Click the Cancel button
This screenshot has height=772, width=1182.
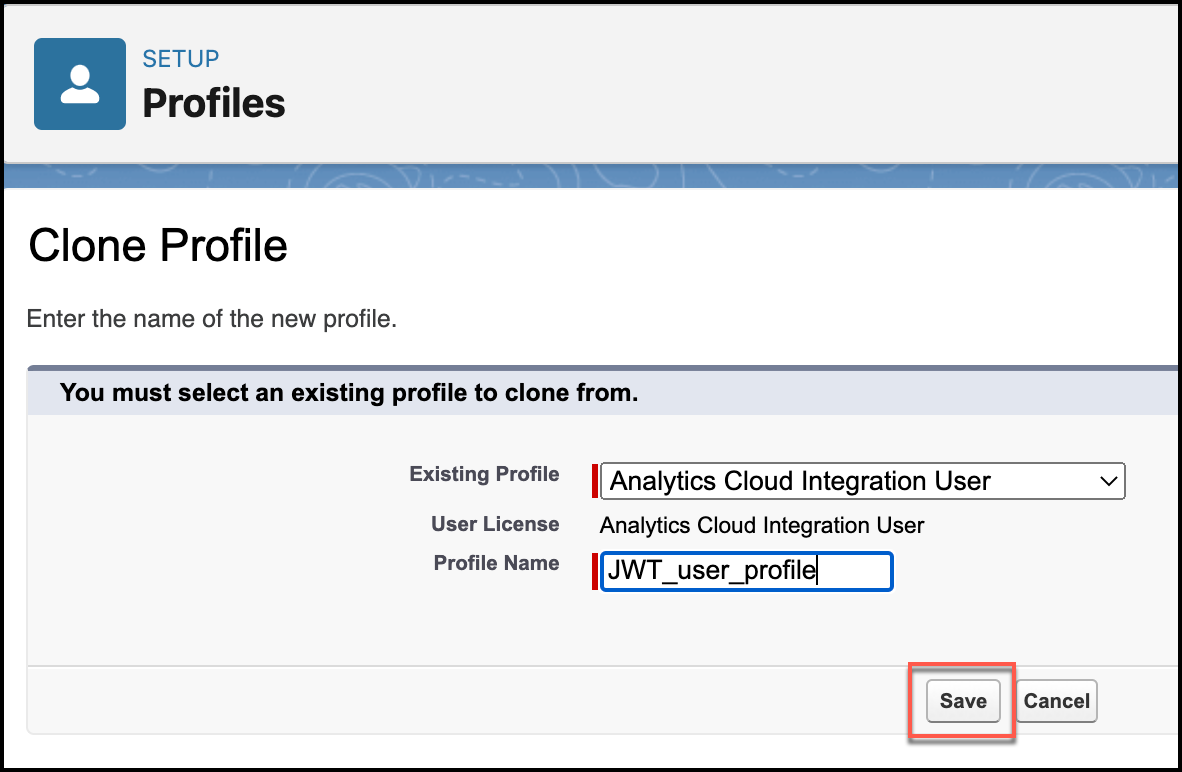point(1056,701)
